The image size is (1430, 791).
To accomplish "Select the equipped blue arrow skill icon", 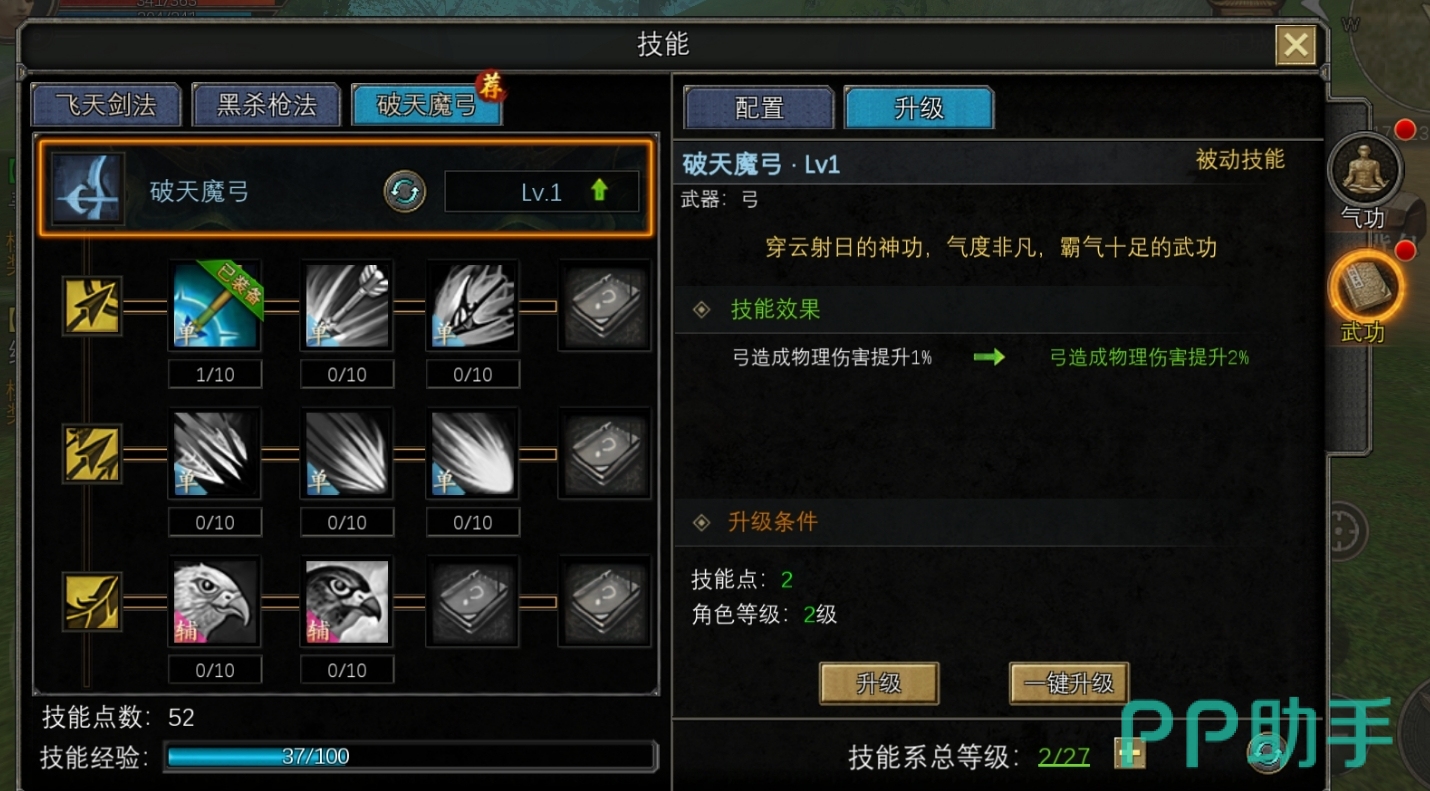I will point(215,305).
